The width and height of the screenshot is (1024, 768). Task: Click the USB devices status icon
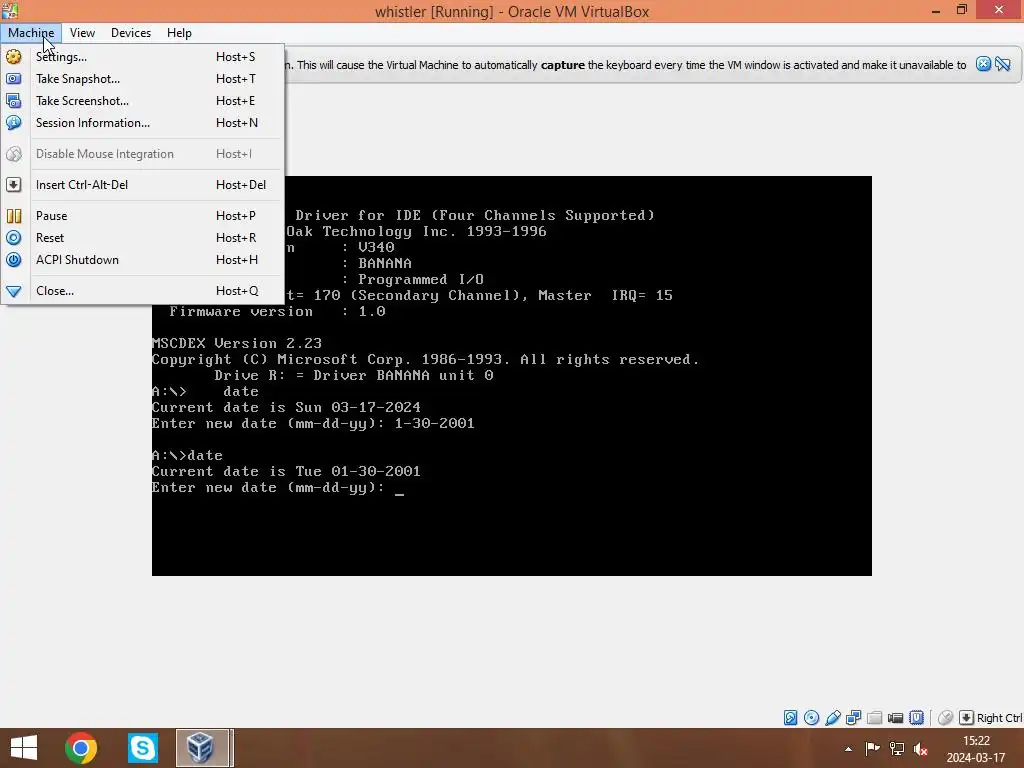pyautogui.click(x=833, y=718)
